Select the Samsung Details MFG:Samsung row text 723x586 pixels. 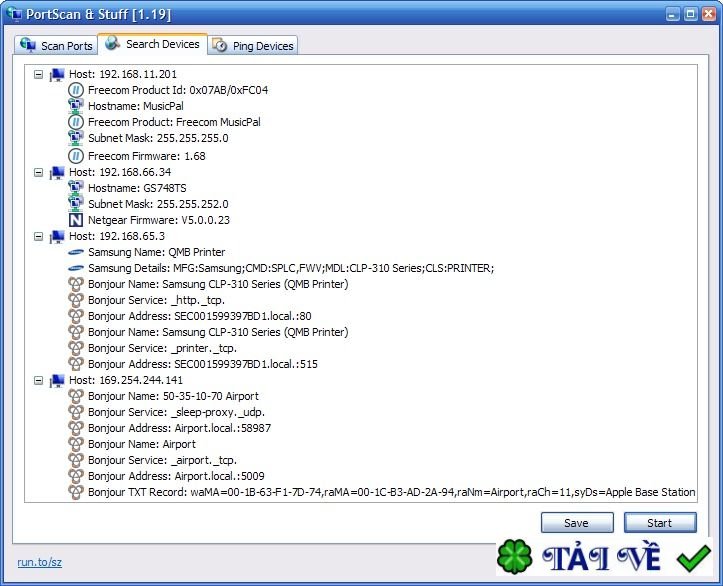coord(291,268)
